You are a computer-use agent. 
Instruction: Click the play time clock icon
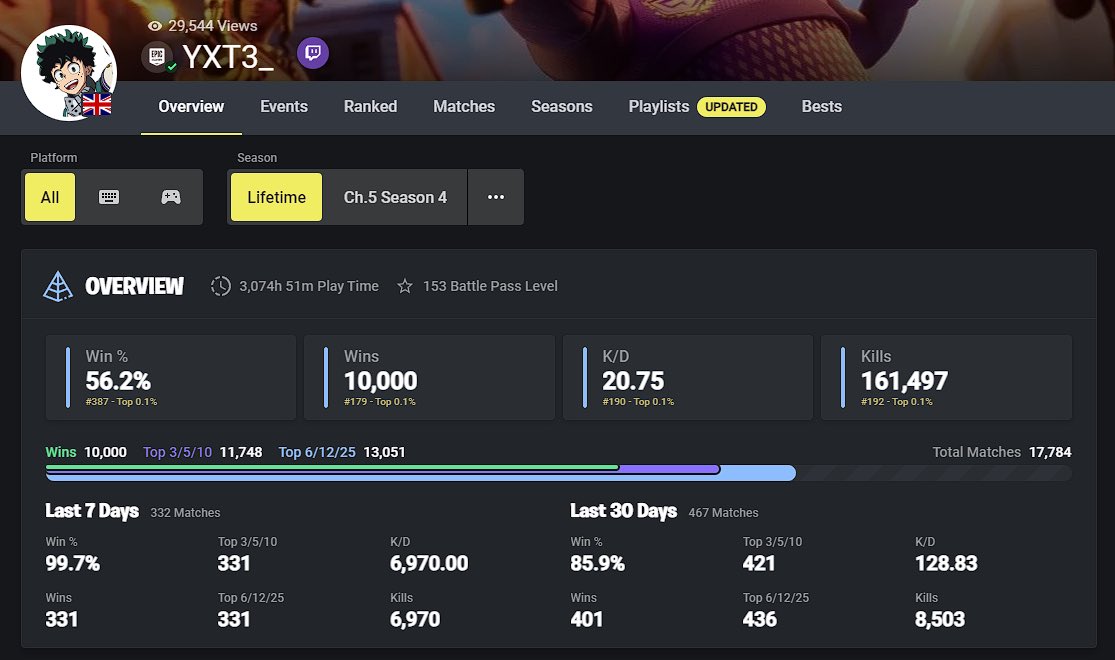(x=220, y=286)
